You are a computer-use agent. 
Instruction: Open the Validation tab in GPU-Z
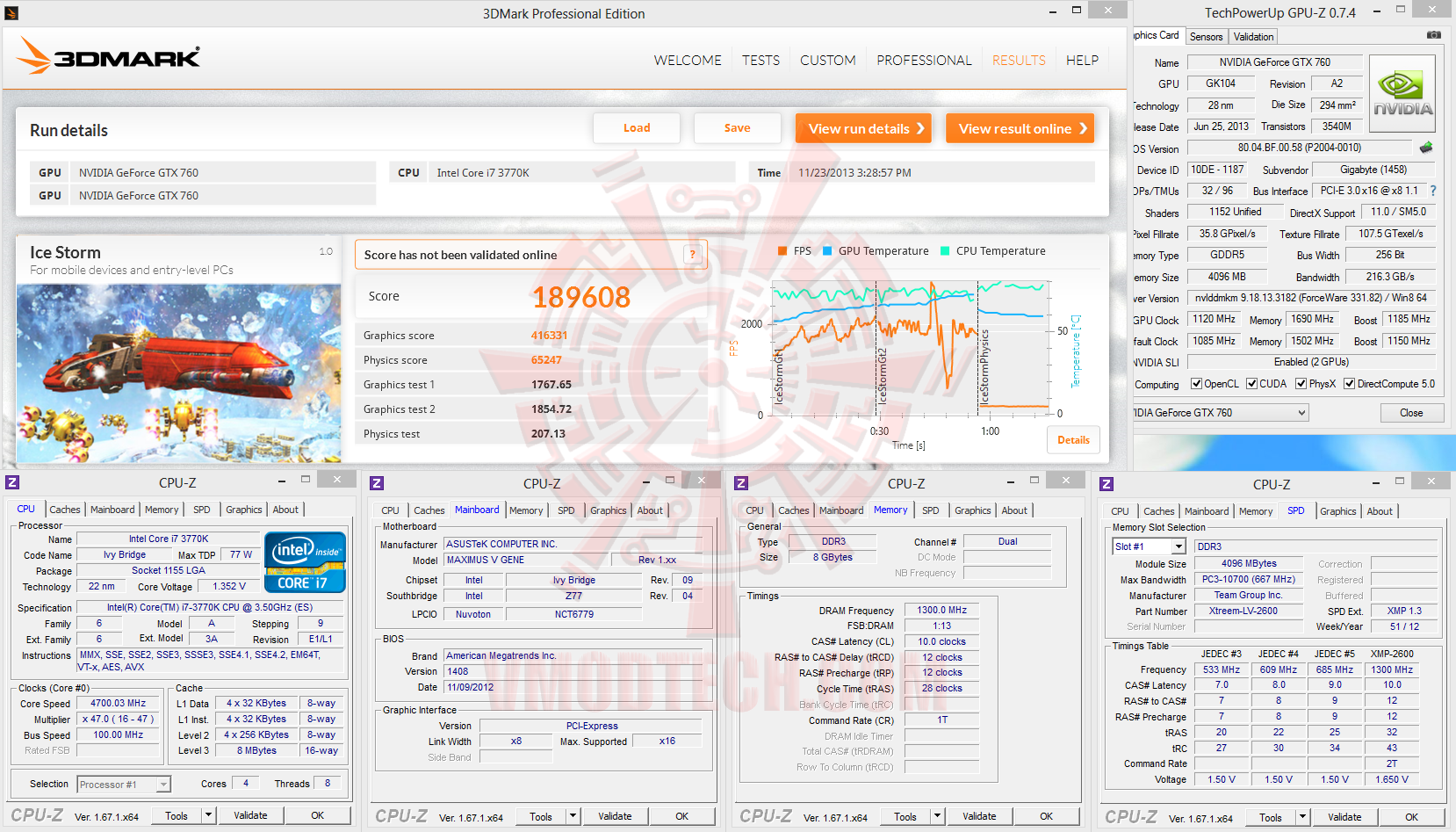(1253, 37)
